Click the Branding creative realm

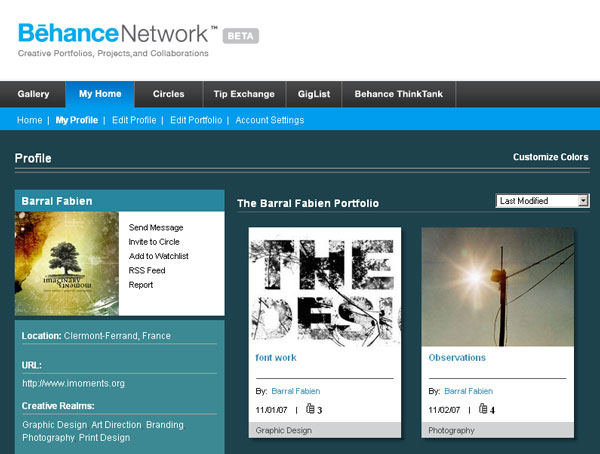(165, 425)
